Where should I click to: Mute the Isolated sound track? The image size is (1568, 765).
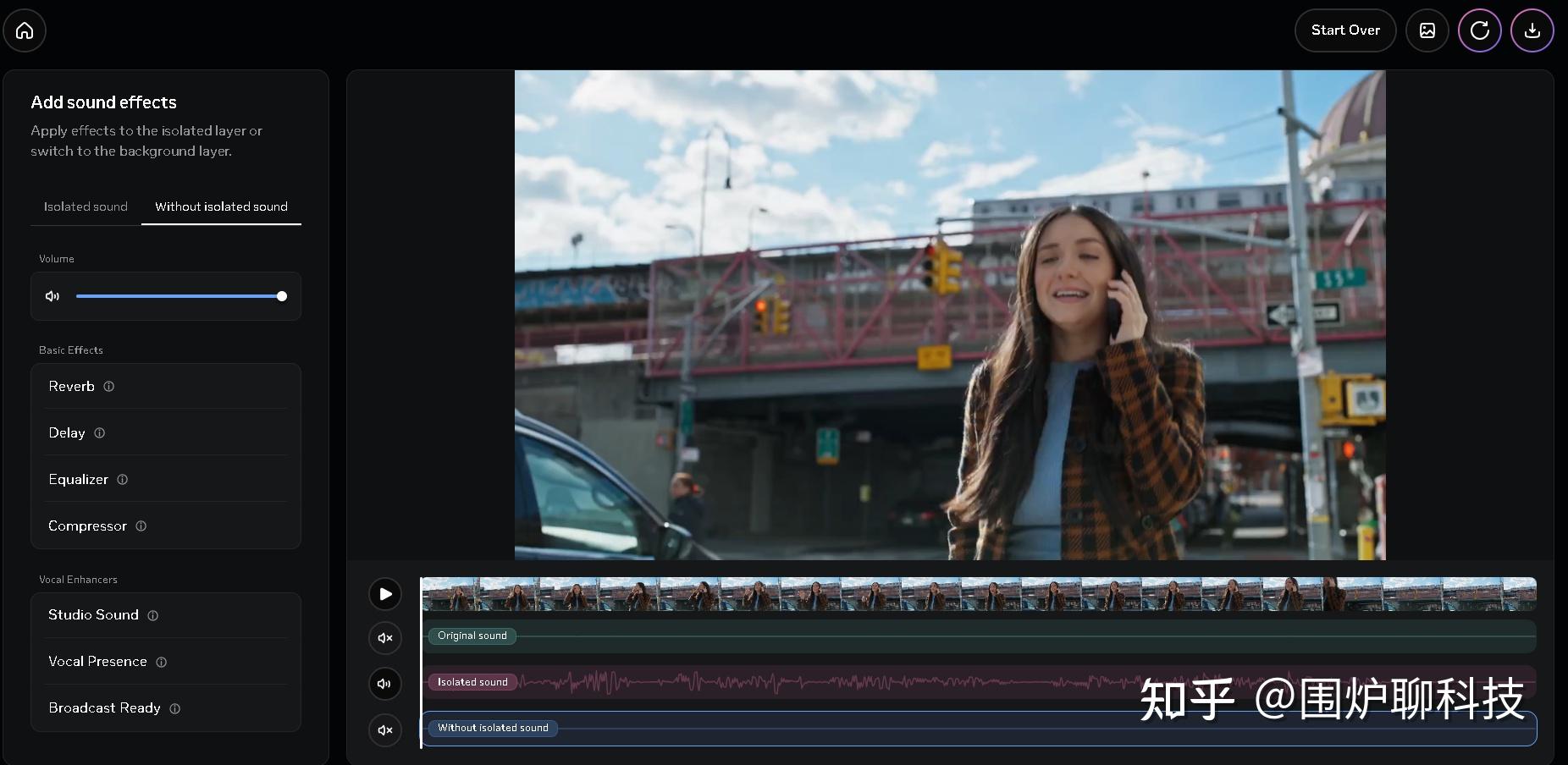(385, 683)
